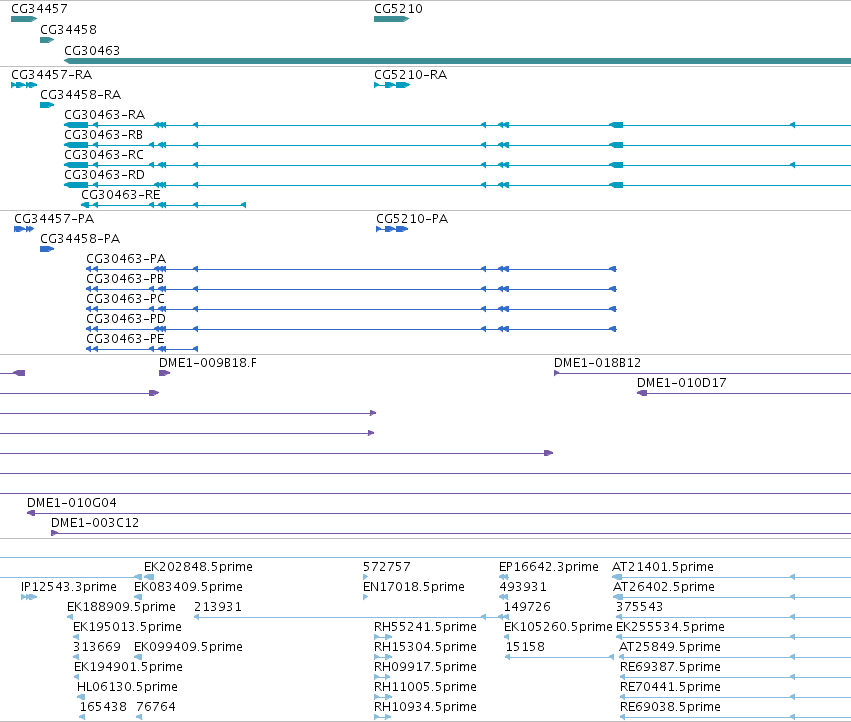This screenshot has width=851, height=722.
Task: Click EST EK083409.5prime label
Action: [x=188, y=587]
